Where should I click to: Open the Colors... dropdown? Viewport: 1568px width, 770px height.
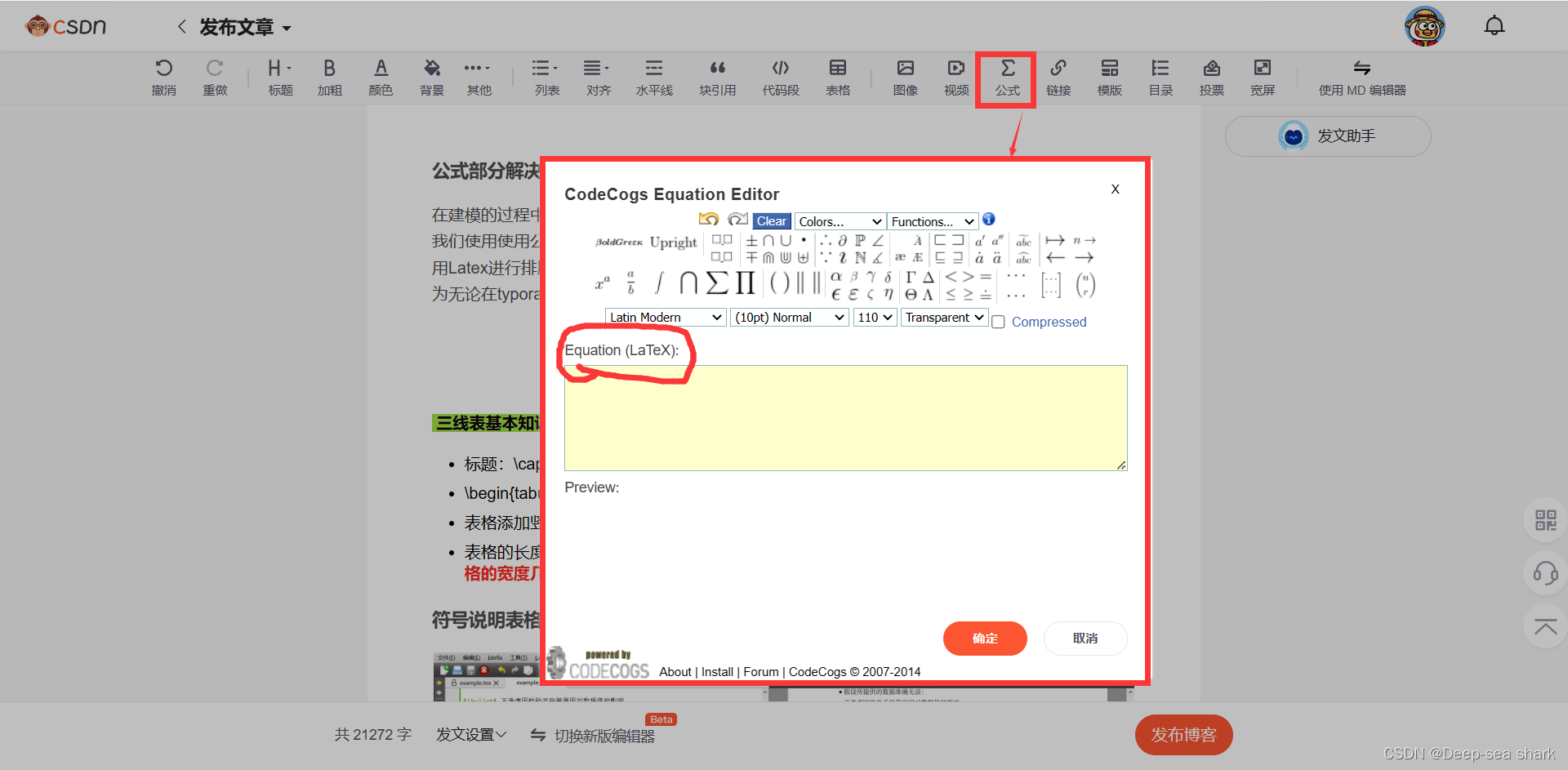(840, 221)
